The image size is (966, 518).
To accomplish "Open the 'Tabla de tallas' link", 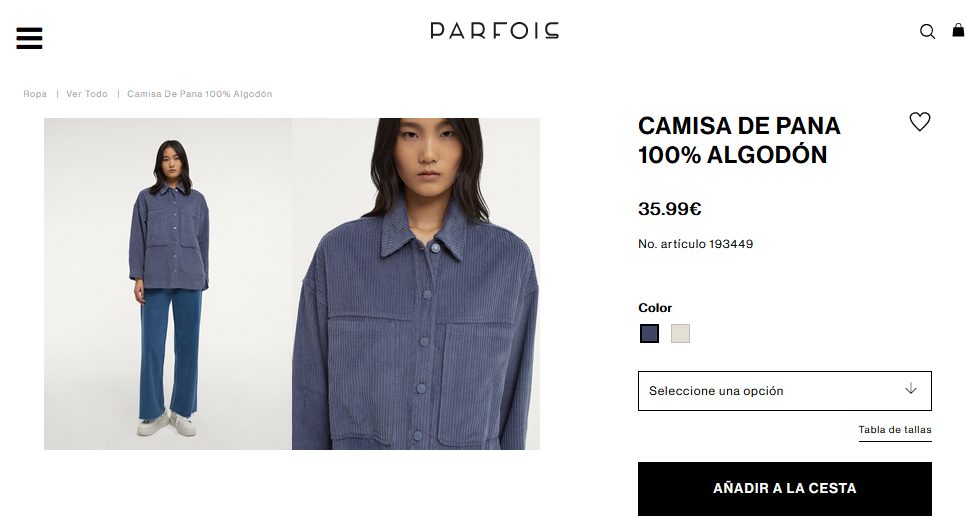I will (895, 430).
